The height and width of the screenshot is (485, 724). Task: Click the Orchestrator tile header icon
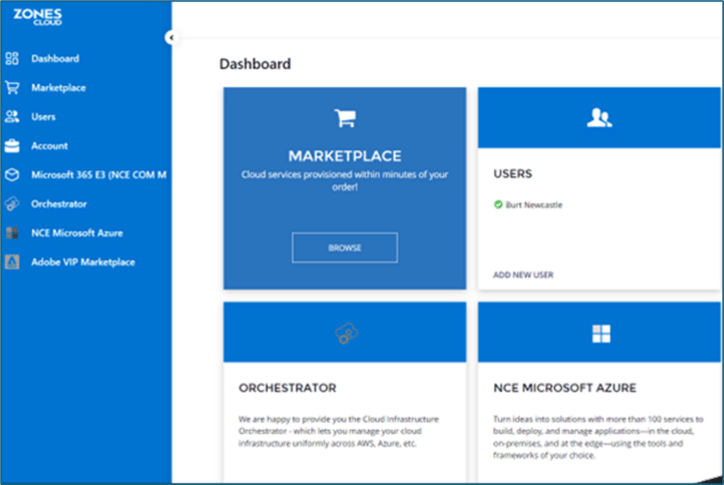point(344,334)
